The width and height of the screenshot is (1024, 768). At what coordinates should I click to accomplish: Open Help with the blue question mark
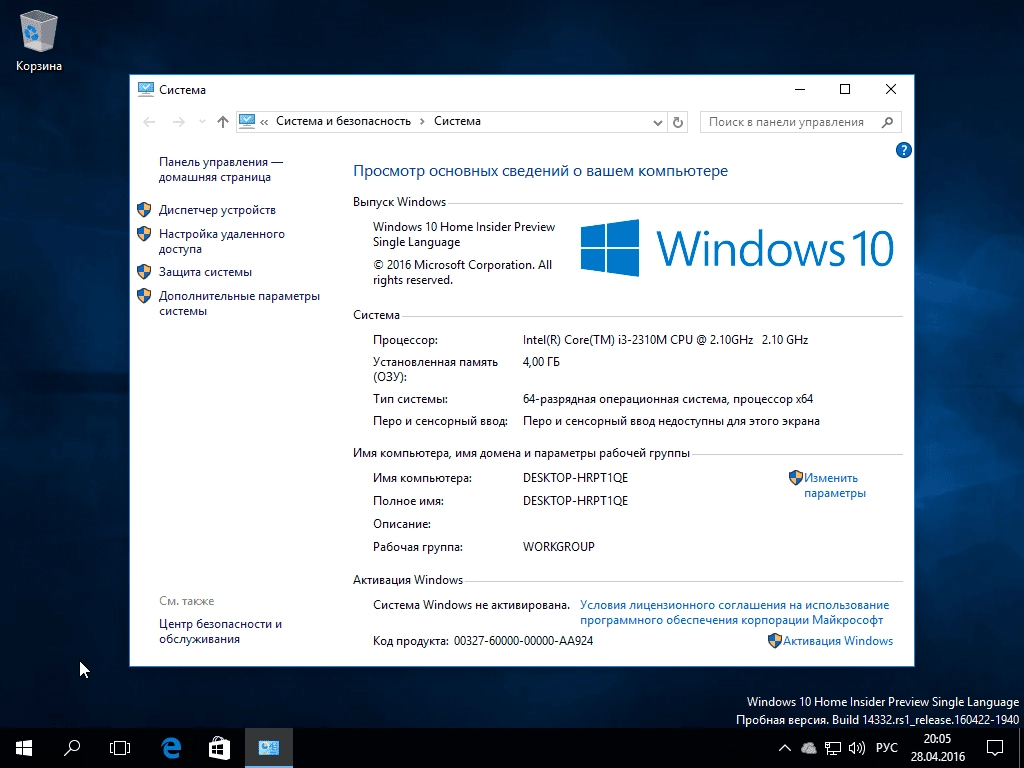click(903, 150)
